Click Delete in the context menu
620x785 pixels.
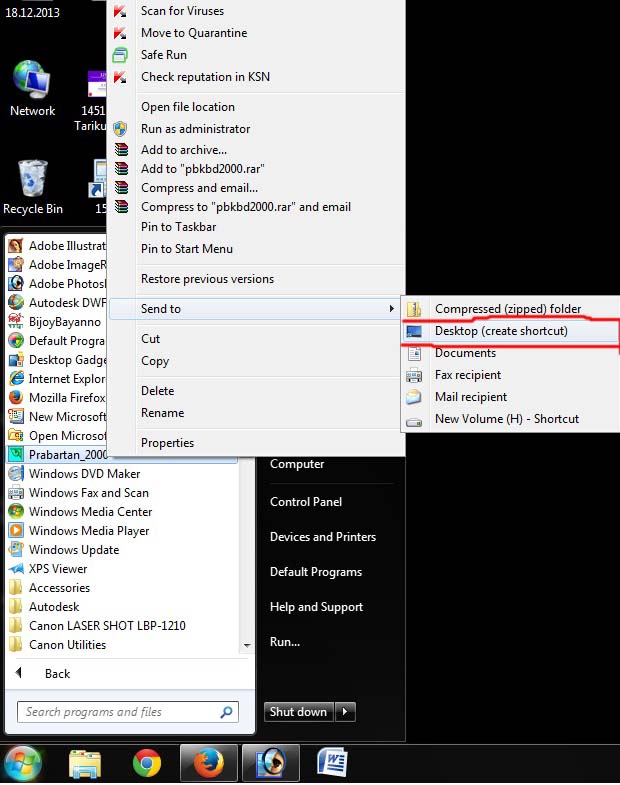[x=157, y=391]
